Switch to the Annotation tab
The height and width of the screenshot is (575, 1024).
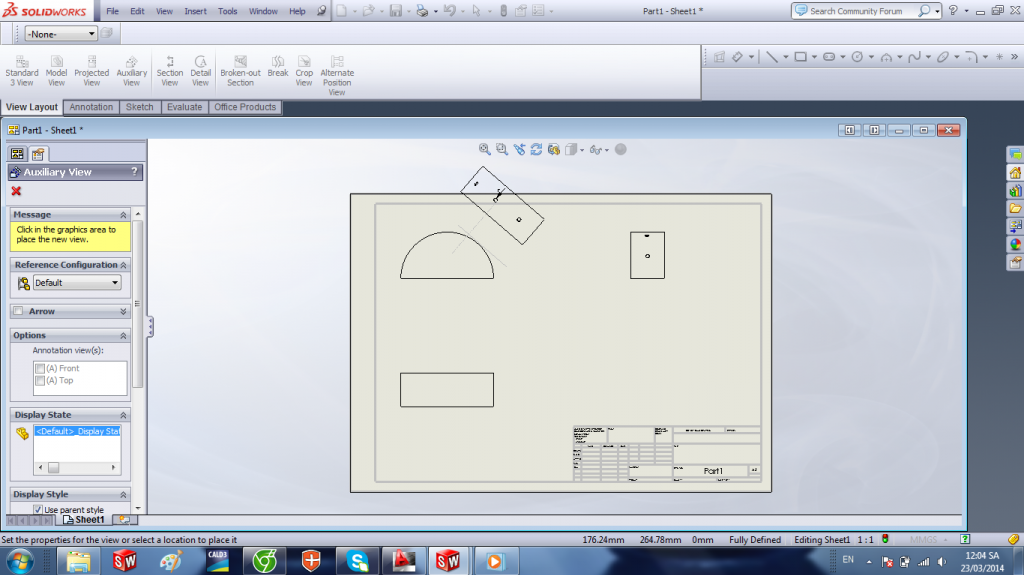click(x=91, y=107)
